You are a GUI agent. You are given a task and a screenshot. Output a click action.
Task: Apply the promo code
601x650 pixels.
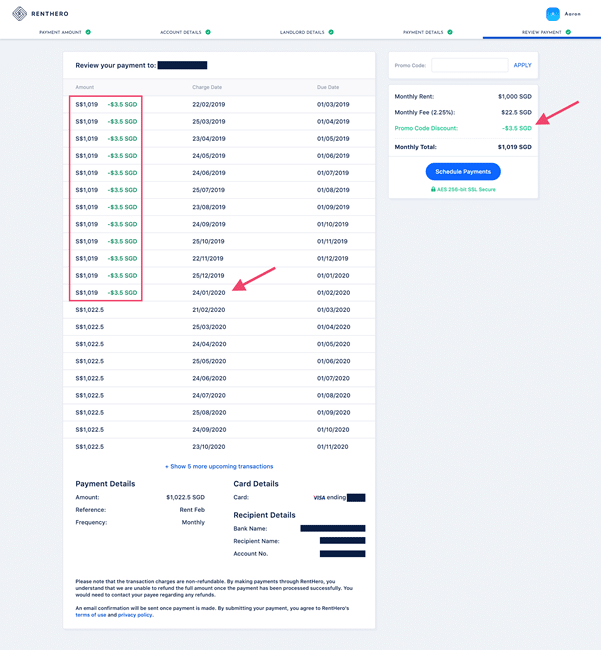point(522,65)
